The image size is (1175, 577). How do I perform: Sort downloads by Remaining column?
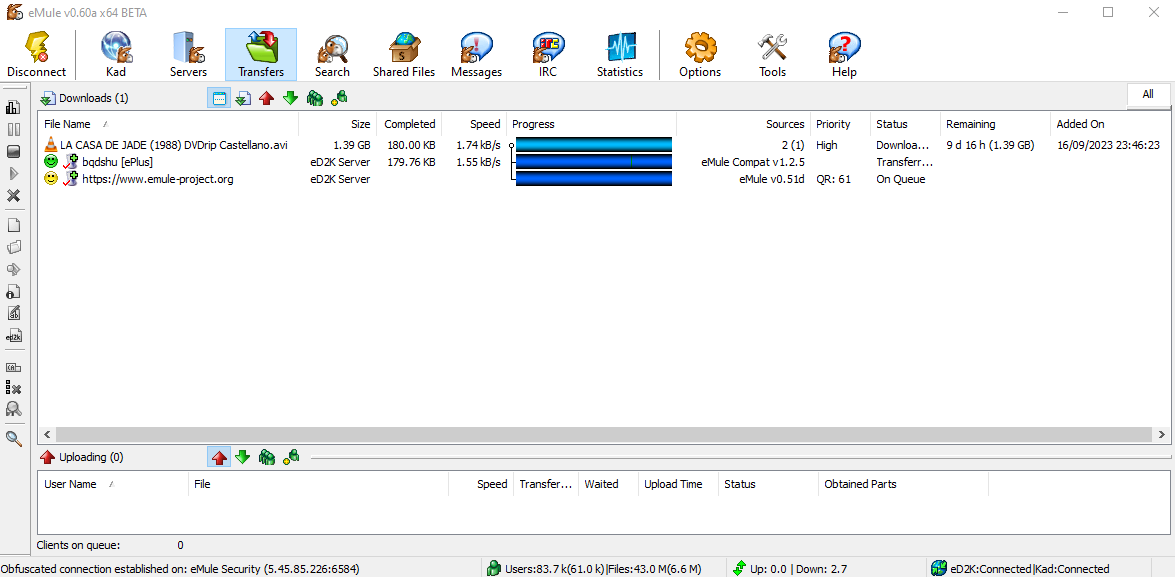click(996, 124)
